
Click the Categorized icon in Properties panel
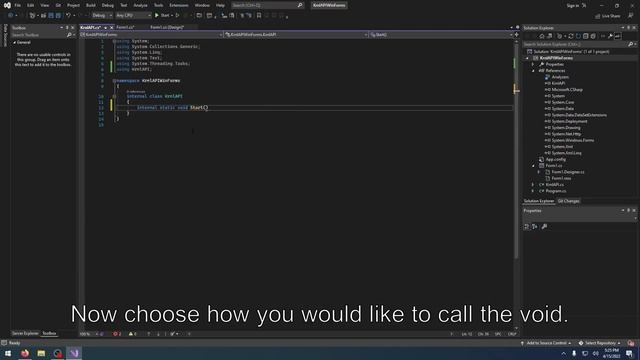(527, 227)
